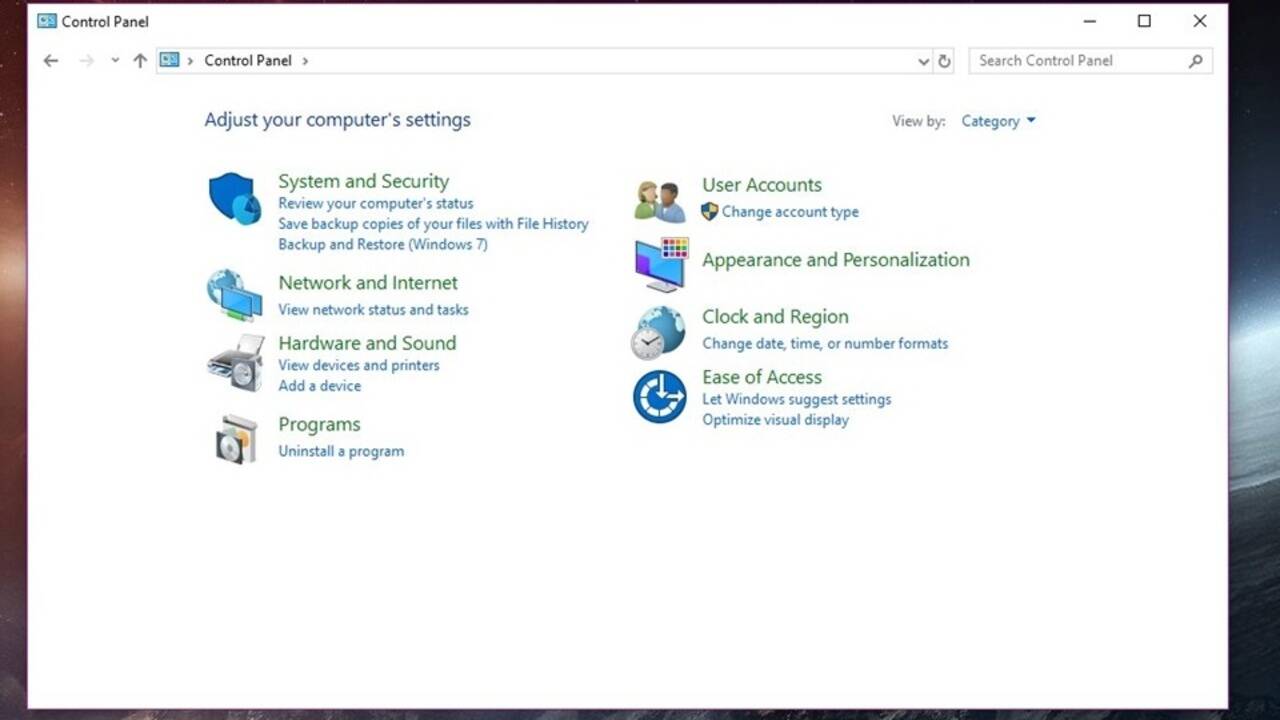1280x720 pixels.
Task: Click the User Accounts people icon
Action: tap(660, 201)
